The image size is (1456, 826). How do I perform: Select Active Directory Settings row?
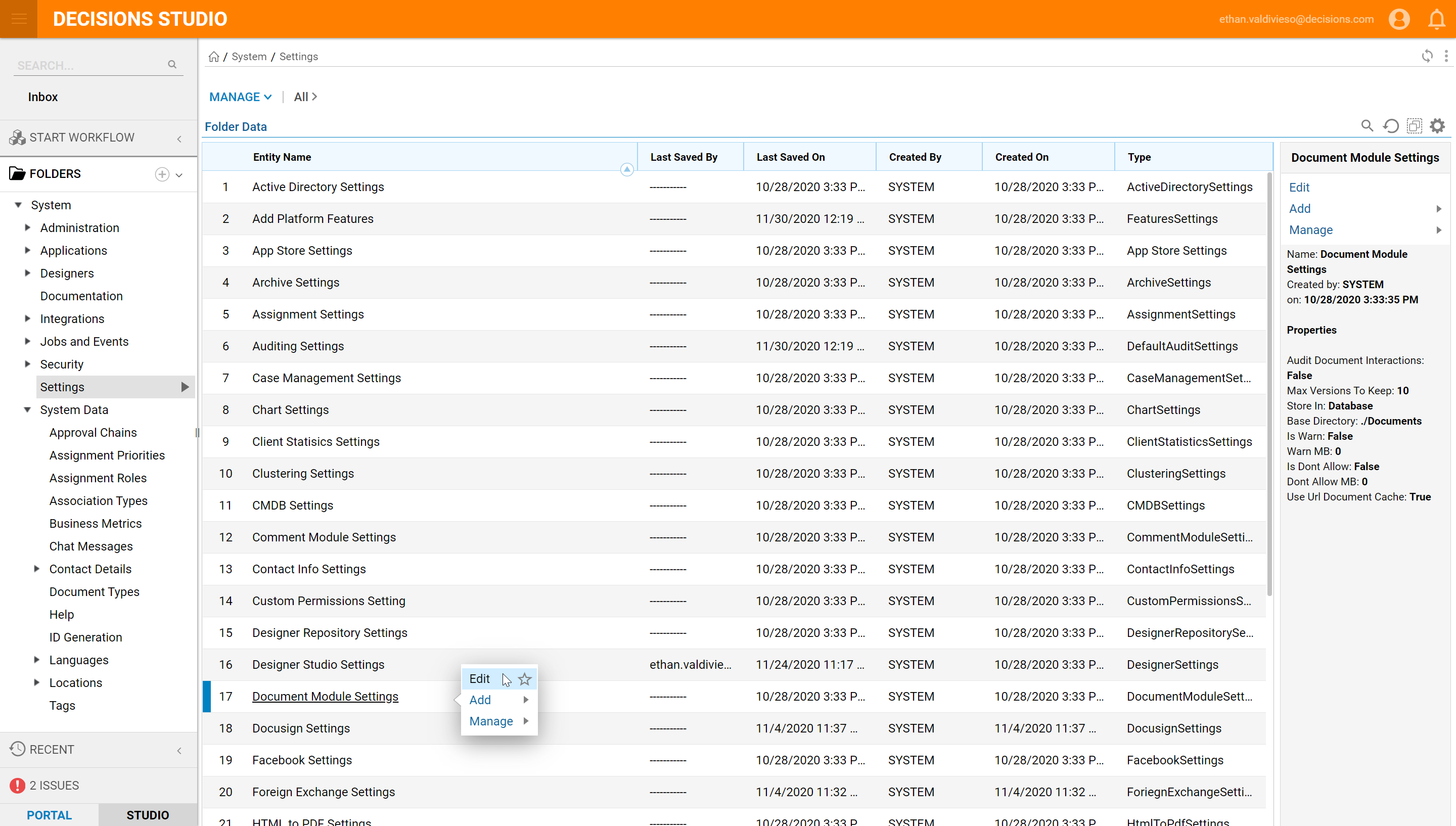tap(734, 187)
